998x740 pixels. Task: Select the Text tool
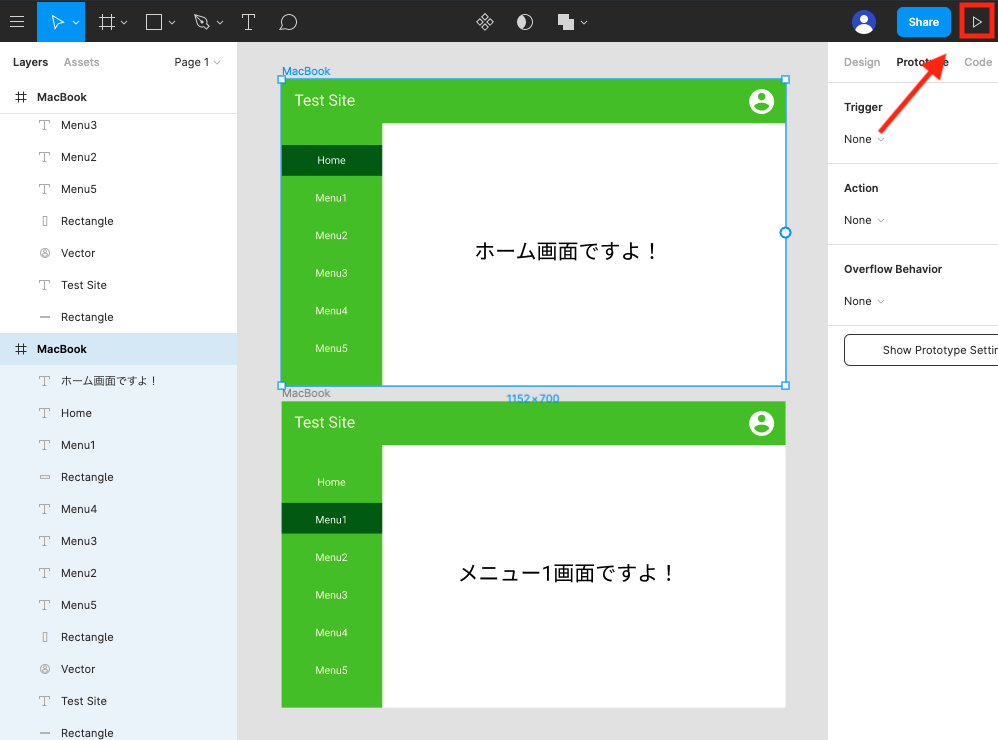coord(248,22)
